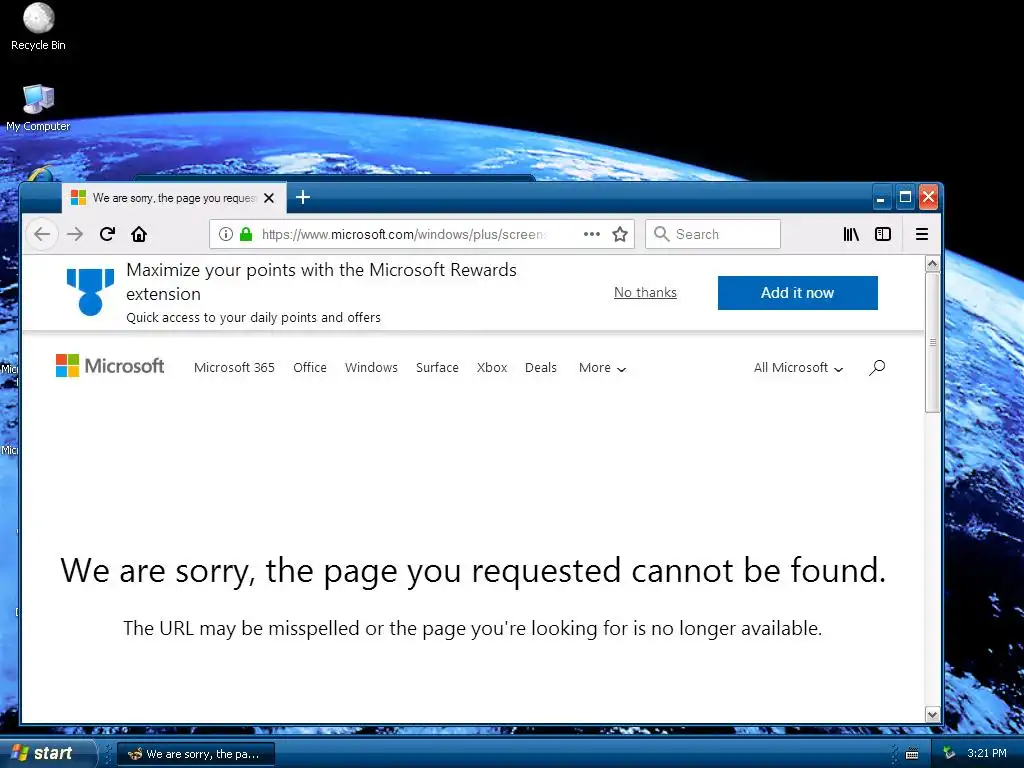Minimize the Firefox window
Image resolution: width=1024 pixels, height=768 pixels.
point(881,197)
